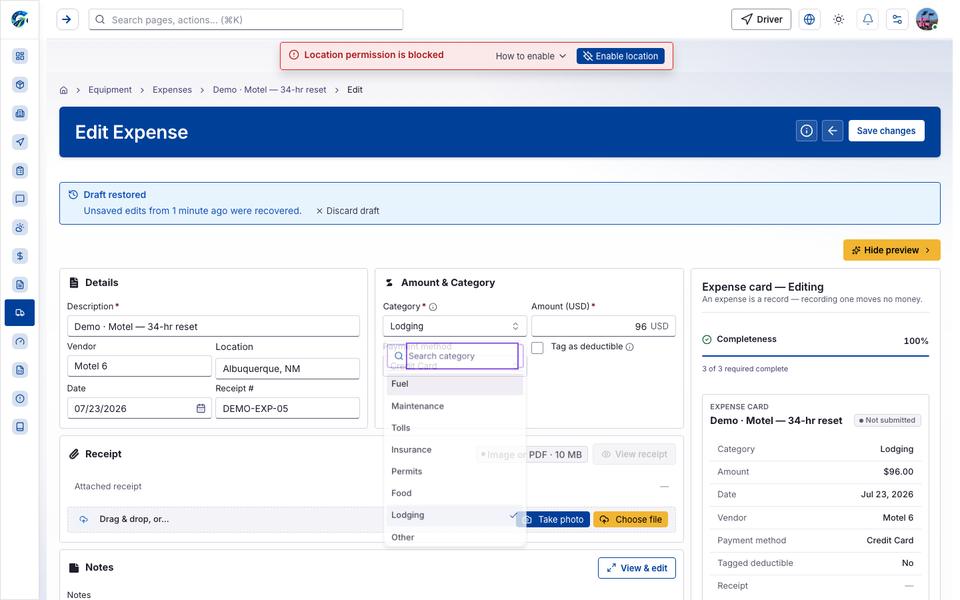Check the Tag as deductible checkbox
This screenshot has height=600, width=960.
click(x=538, y=348)
